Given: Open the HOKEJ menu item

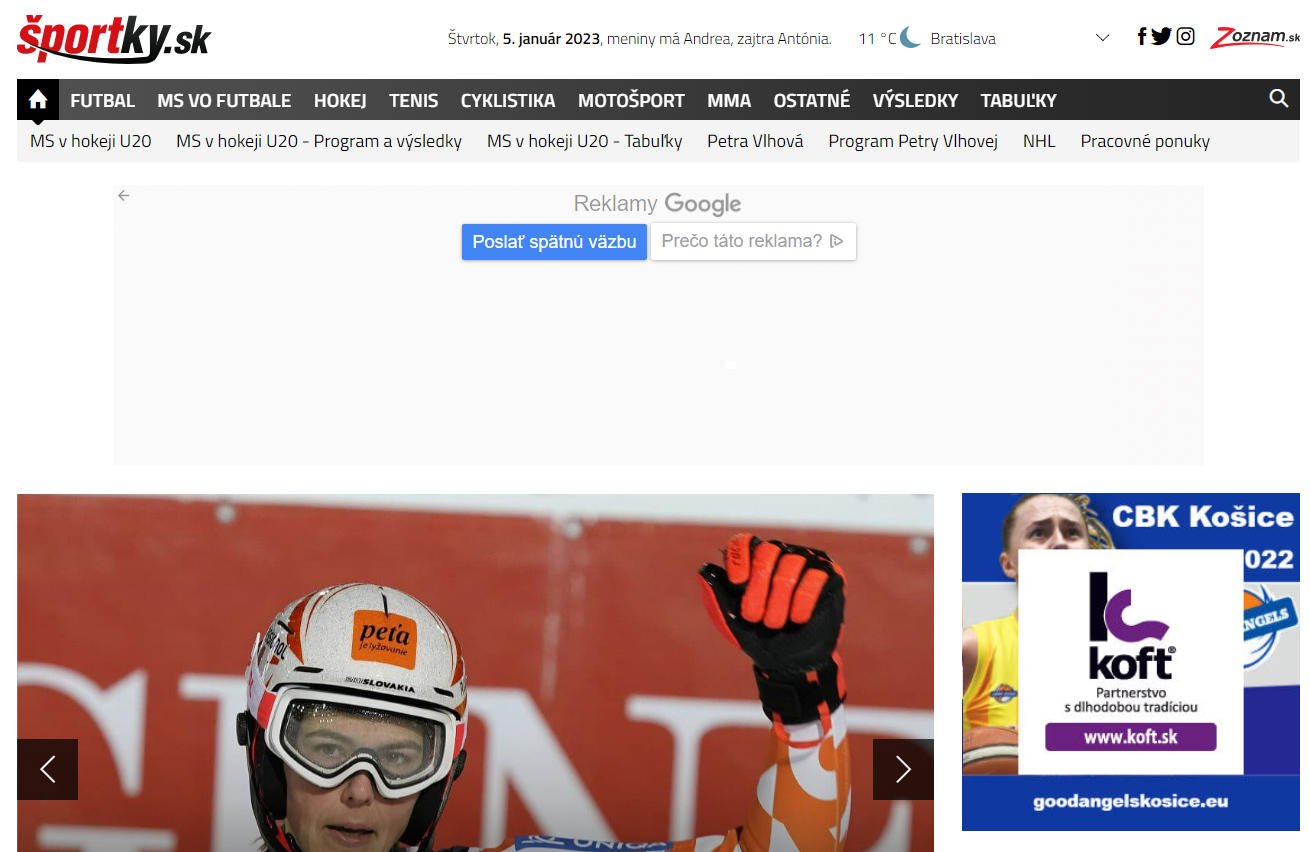Looking at the screenshot, I should point(340,100).
